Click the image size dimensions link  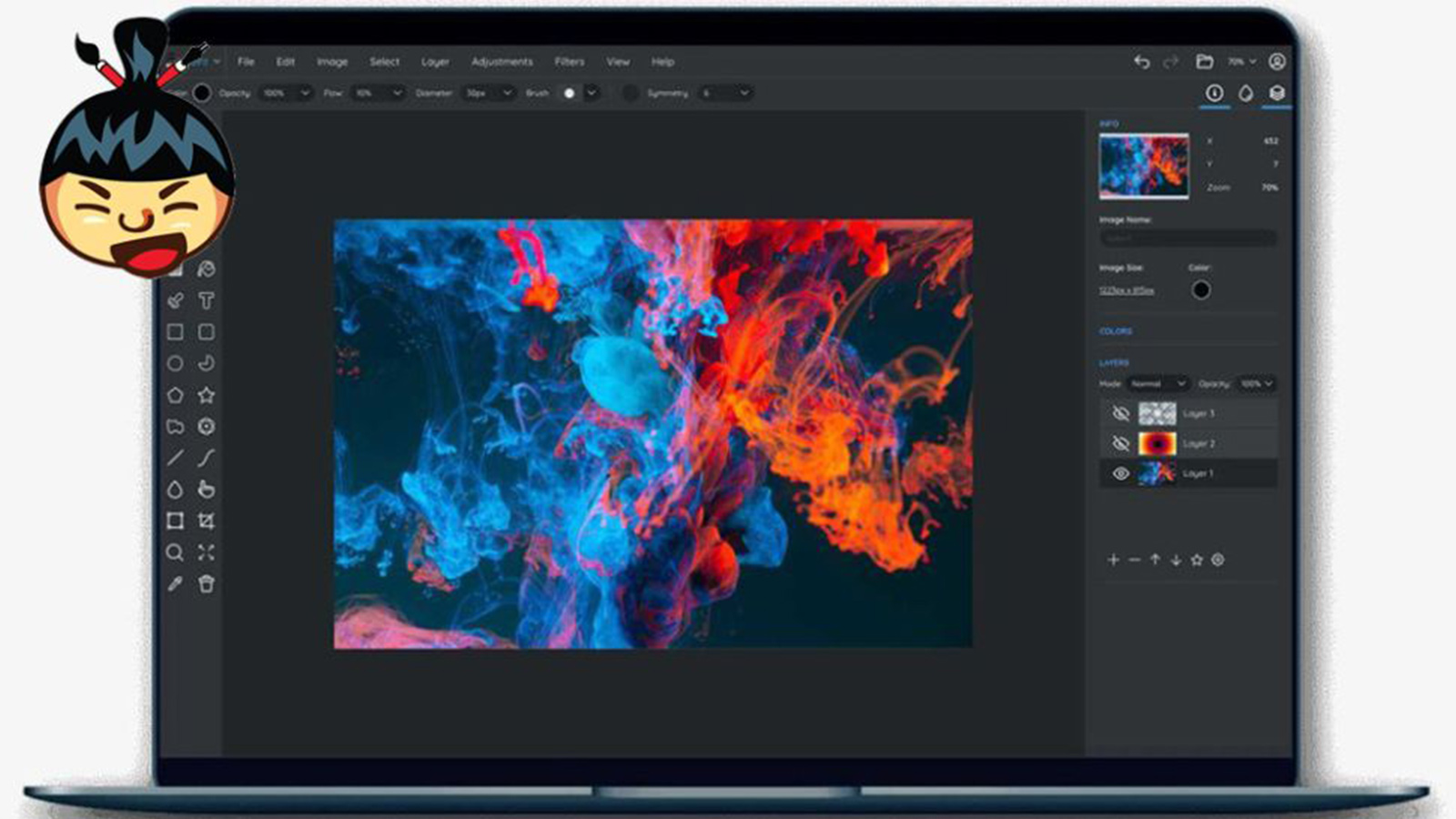coord(1127,290)
